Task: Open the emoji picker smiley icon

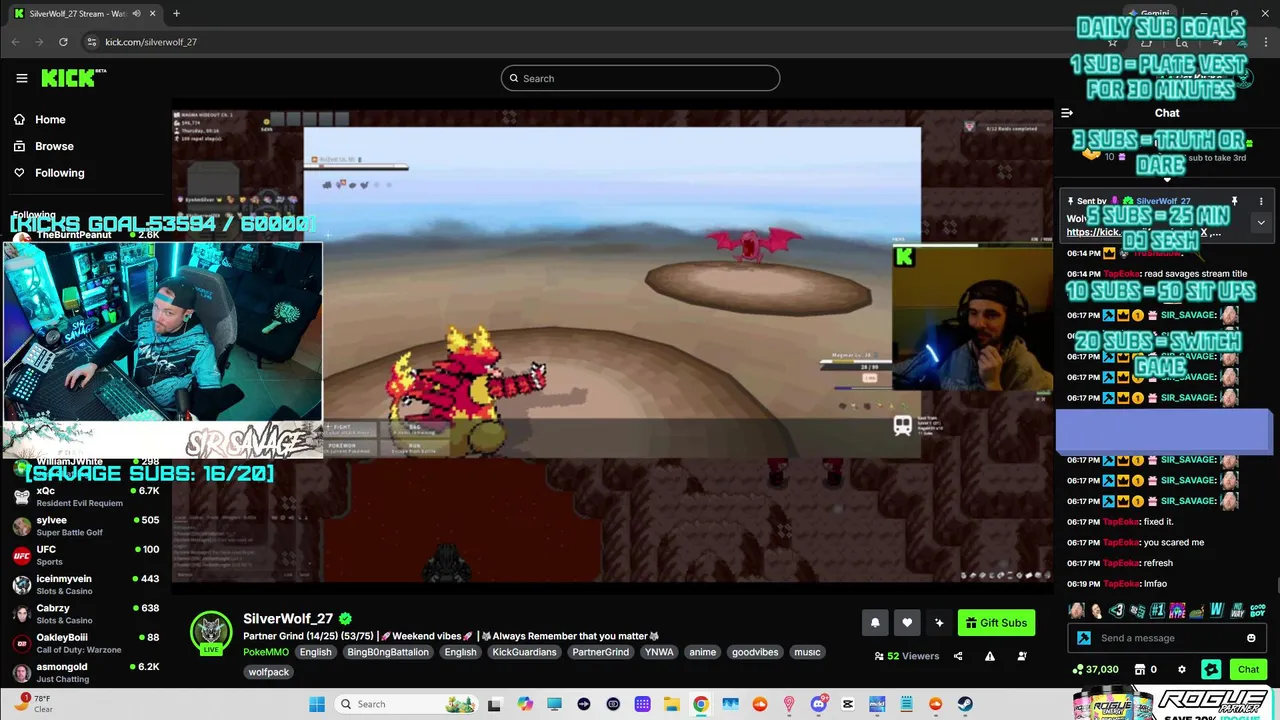Action: pos(1251,638)
